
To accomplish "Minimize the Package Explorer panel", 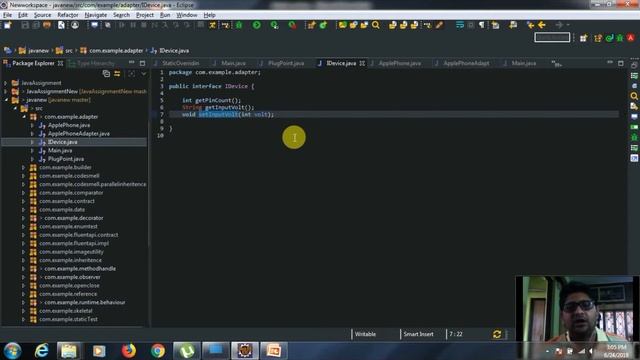I will [x=131, y=63].
